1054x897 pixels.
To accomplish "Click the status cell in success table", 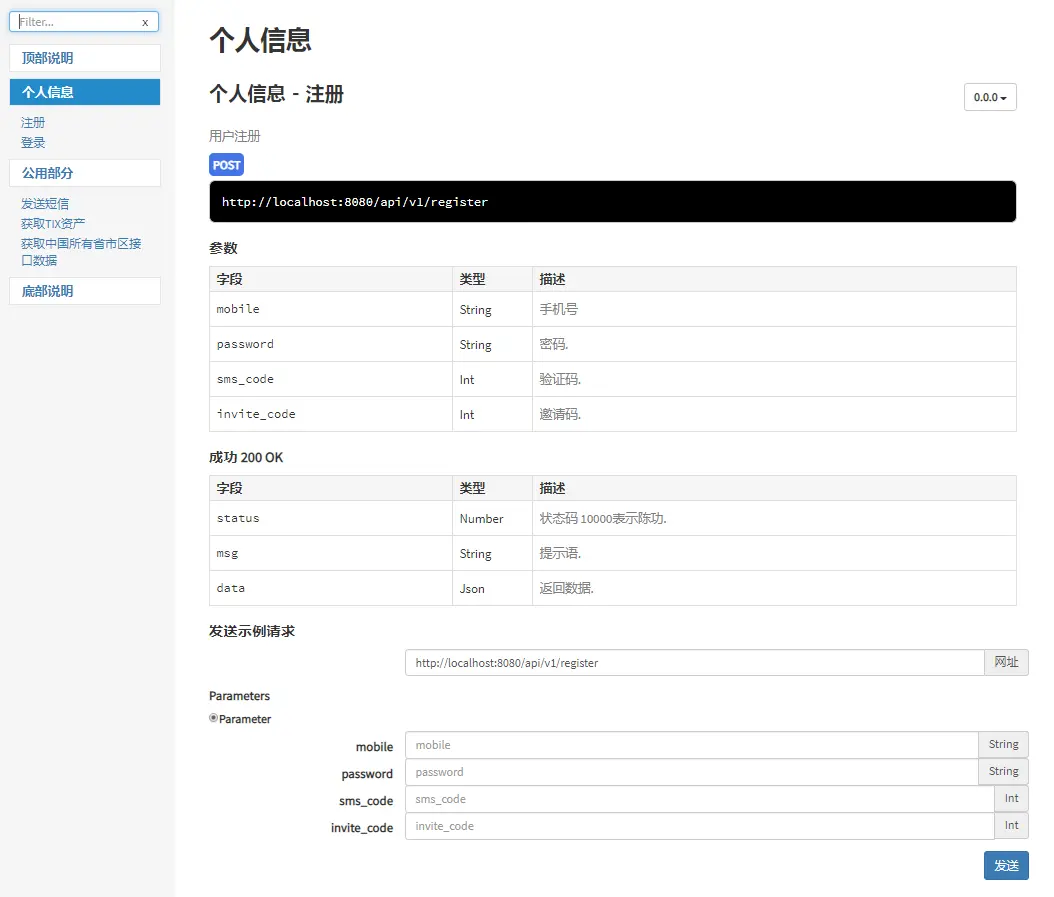I will pyautogui.click(x=331, y=518).
